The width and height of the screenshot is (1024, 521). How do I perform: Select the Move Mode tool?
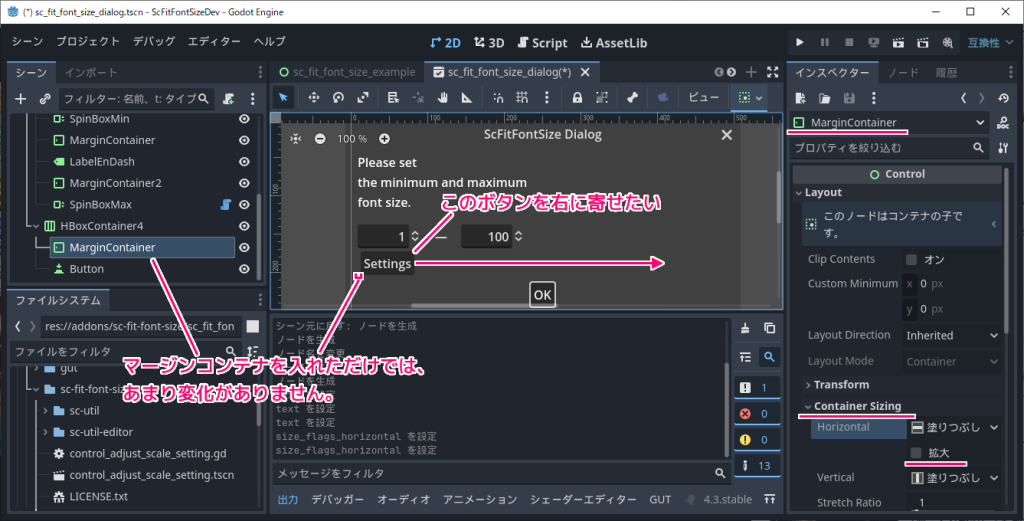point(314,97)
